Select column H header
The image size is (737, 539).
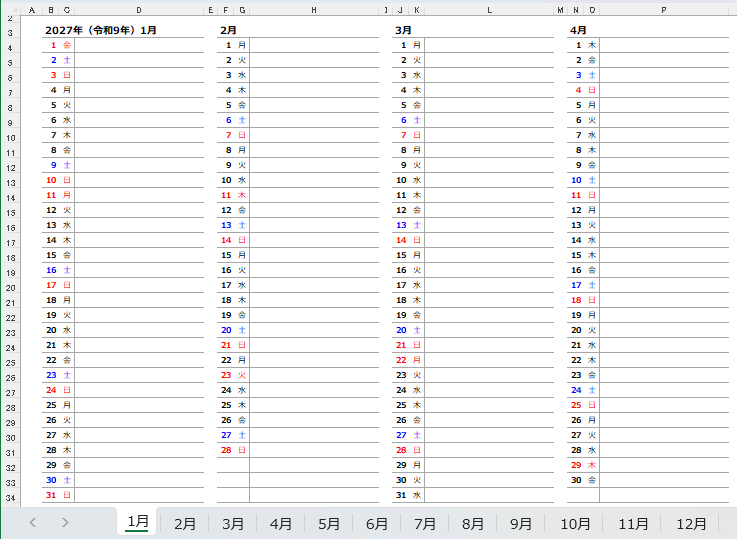click(314, 10)
